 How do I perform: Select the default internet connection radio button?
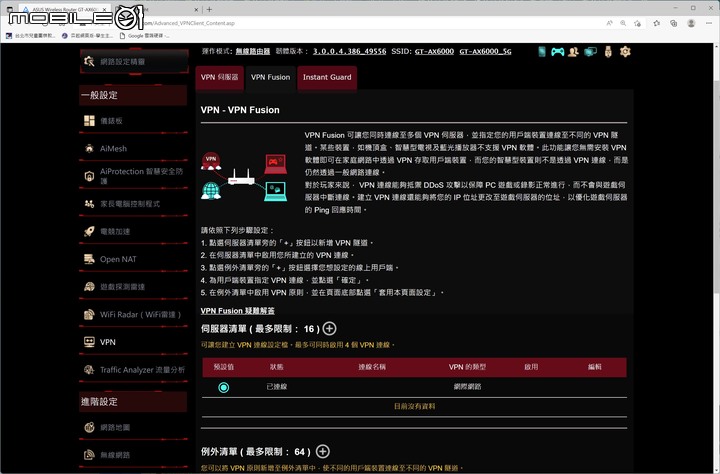(224, 387)
